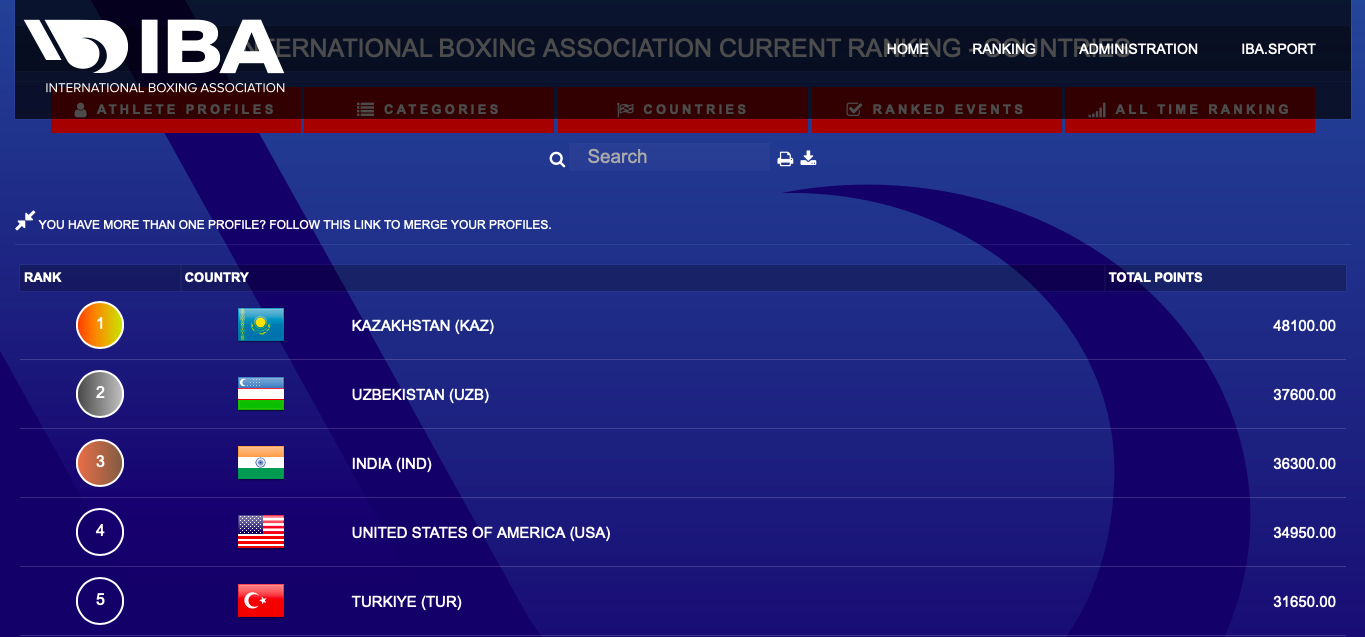Viewport: 1365px width, 637px height.
Task: Click the Kazakhstan flag icon
Action: click(x=261, y=325)
